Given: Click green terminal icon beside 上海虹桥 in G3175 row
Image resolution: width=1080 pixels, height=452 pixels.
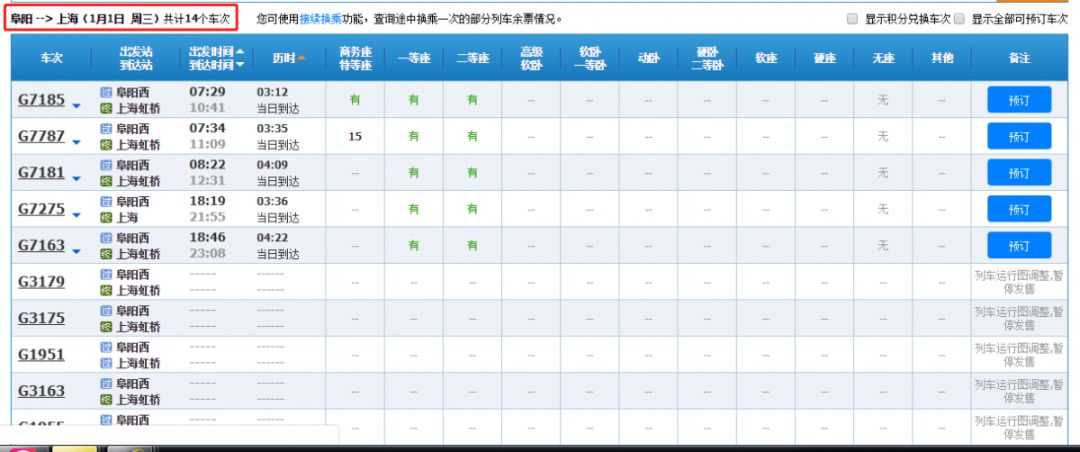Looking at the screenshot, I should (x=105, y=327).
